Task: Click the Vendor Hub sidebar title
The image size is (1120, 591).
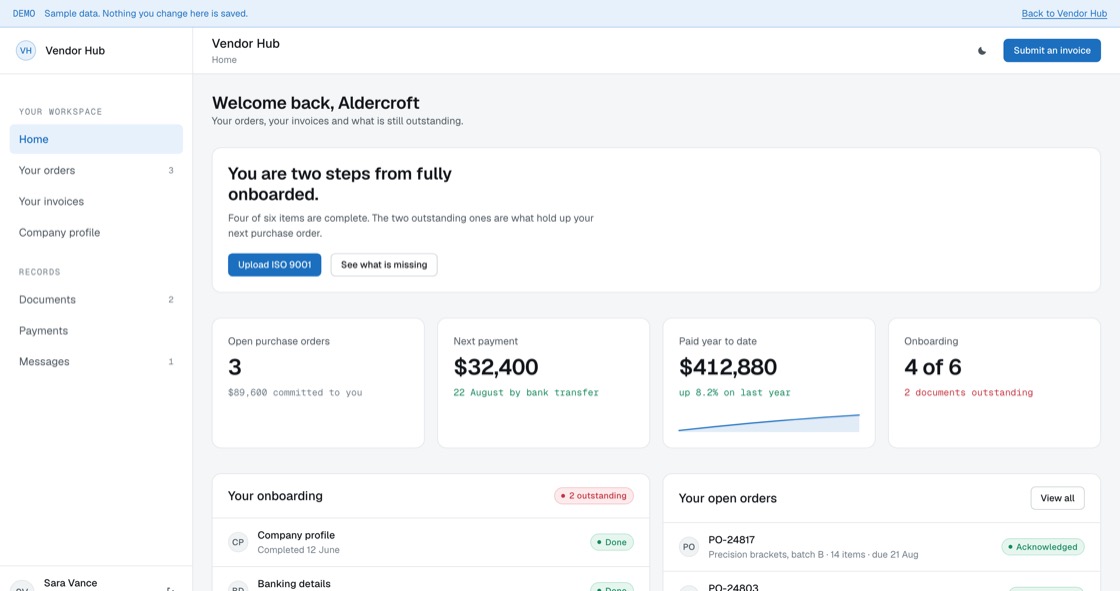Action: tap(75, 51)
